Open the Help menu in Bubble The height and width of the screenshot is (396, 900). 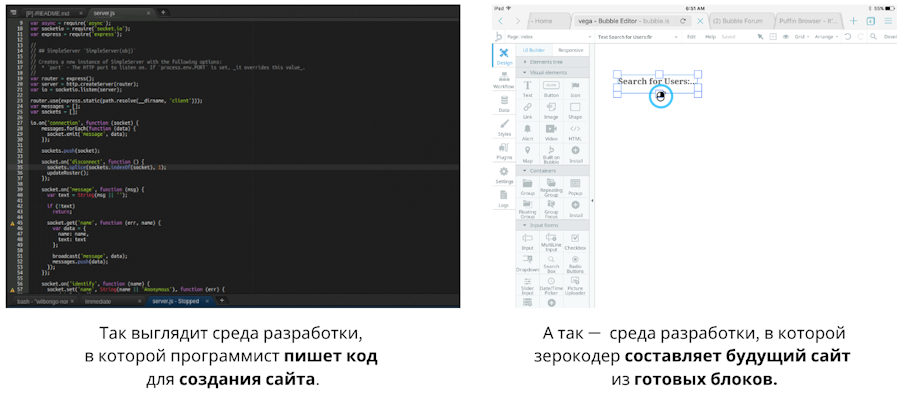(710, 37)
